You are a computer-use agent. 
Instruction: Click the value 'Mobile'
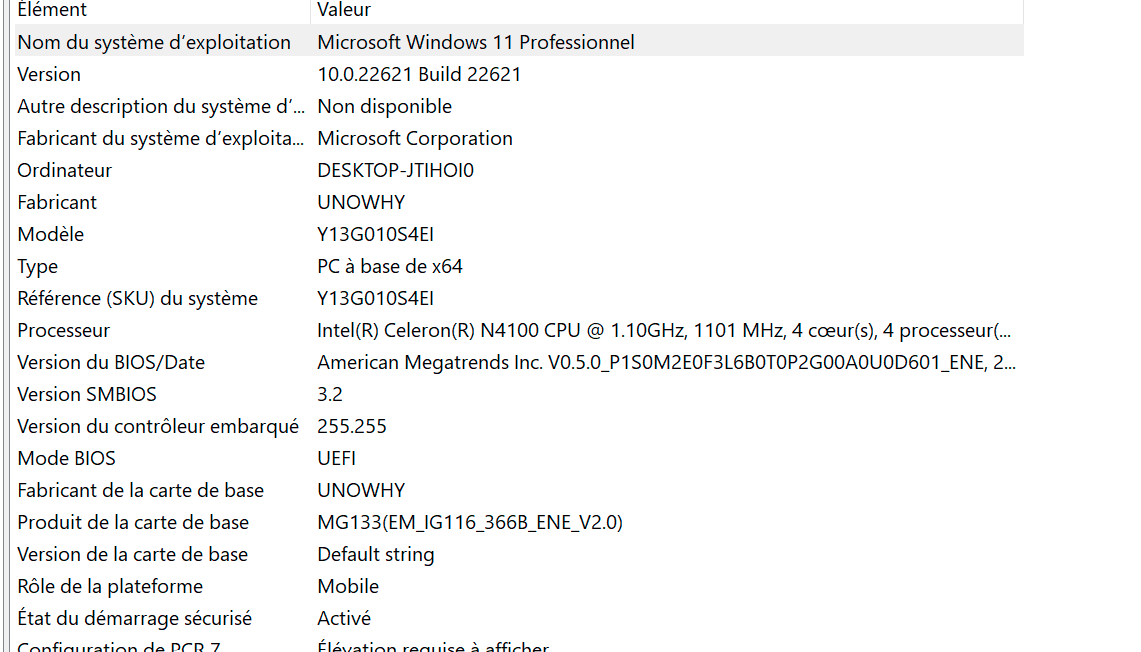348,587
